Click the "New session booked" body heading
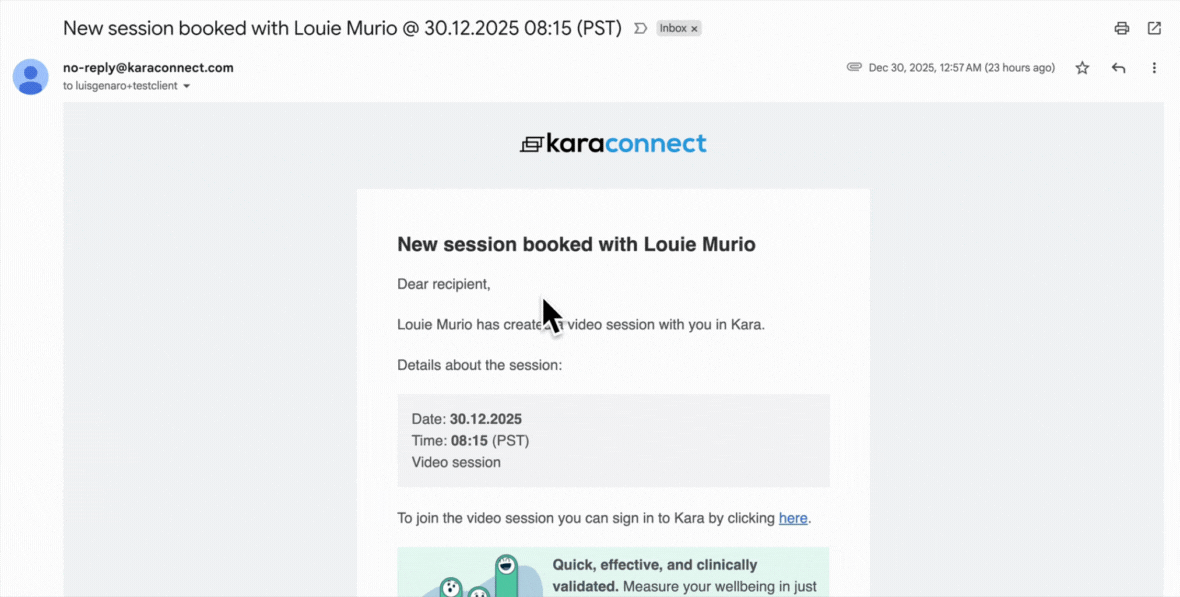 click(576, 244)
